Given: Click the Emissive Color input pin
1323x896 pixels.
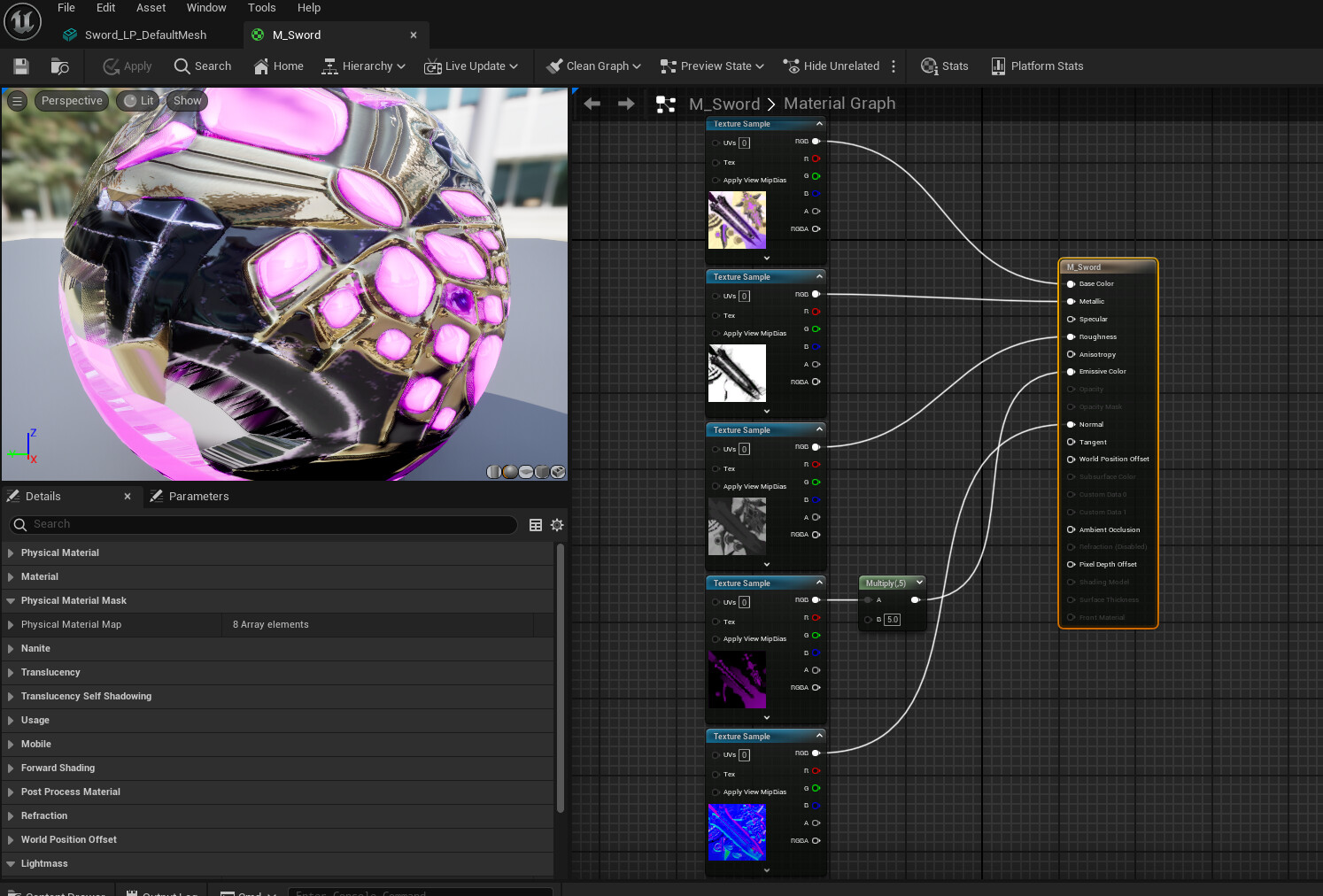Looking at the screenshot, I should pos(1071,372).
